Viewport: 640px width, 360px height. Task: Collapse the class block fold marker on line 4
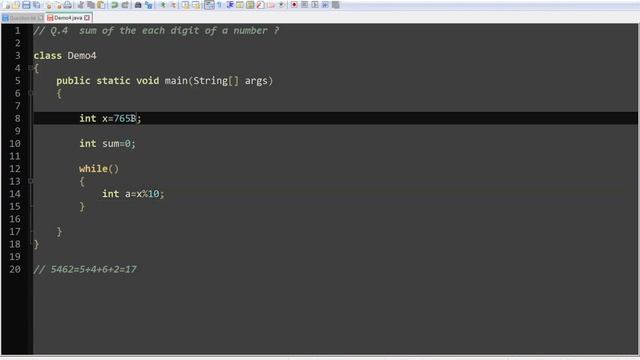click(x=31, y=68)
